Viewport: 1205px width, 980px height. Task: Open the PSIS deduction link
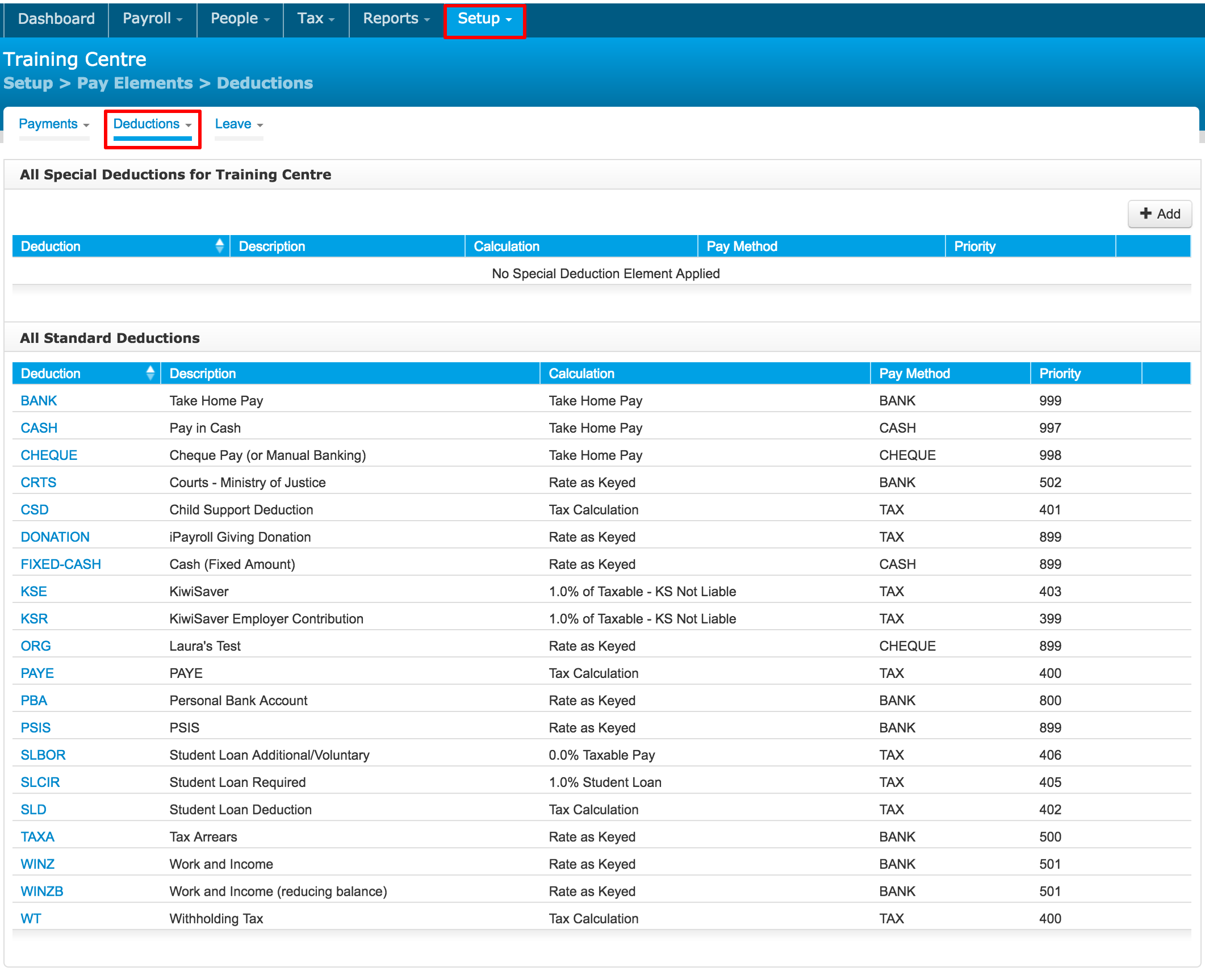pyautogui.click(x=35, y=728)
